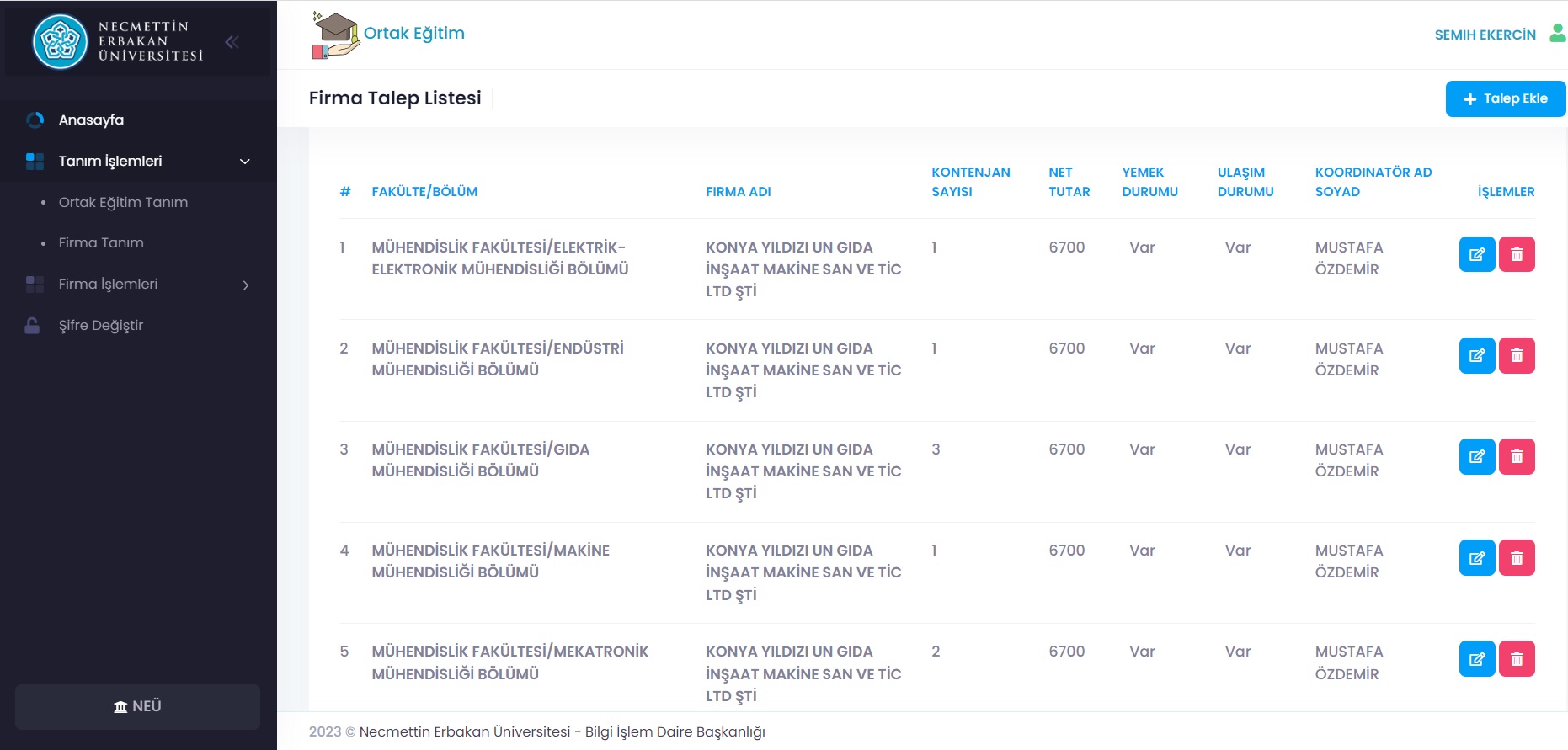The image size is (1568, 750).
Task: Click the user profile avatar icon
Action: tap(1557, 34)
